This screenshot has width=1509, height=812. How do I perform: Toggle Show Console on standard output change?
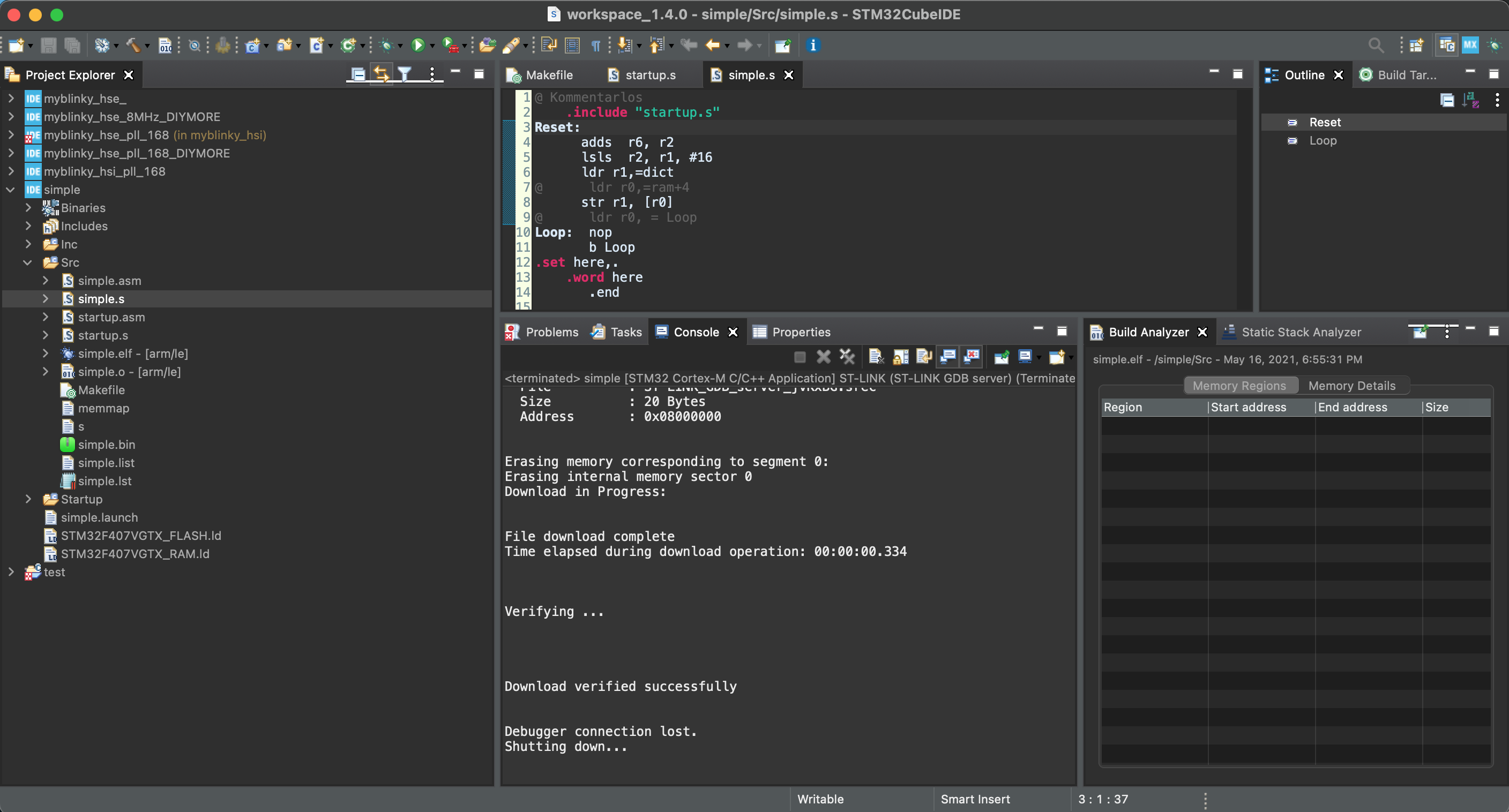coord(948,356)
